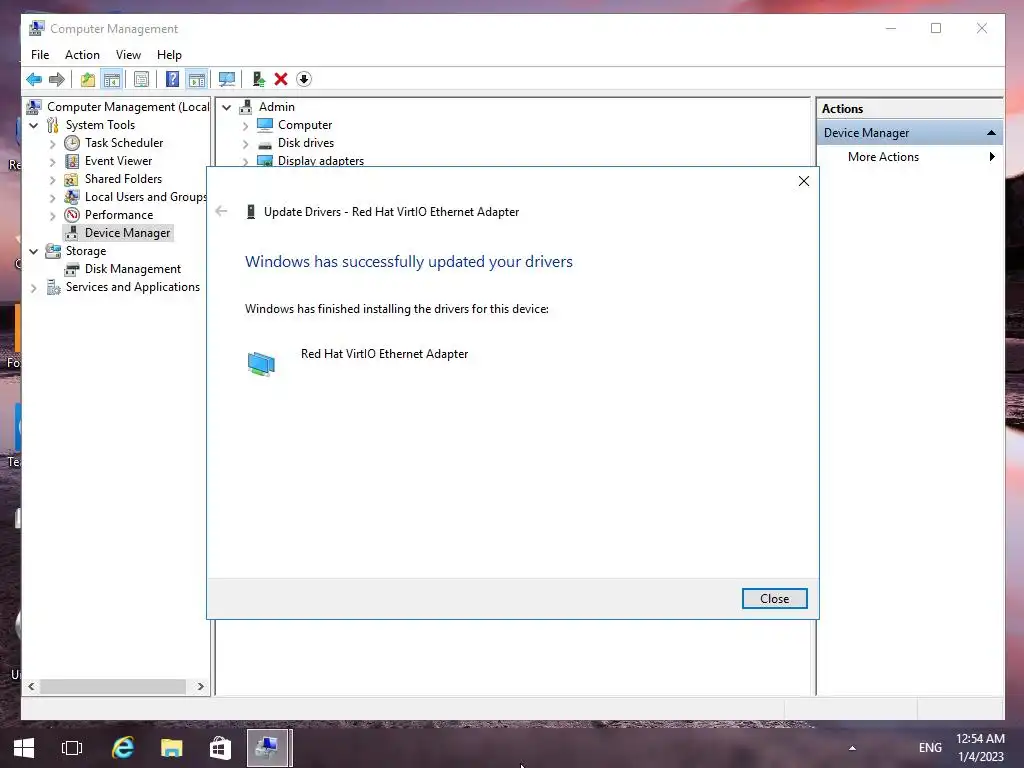Expand the Event Viewer node
1024x768 pixels.
coord(52,161)
